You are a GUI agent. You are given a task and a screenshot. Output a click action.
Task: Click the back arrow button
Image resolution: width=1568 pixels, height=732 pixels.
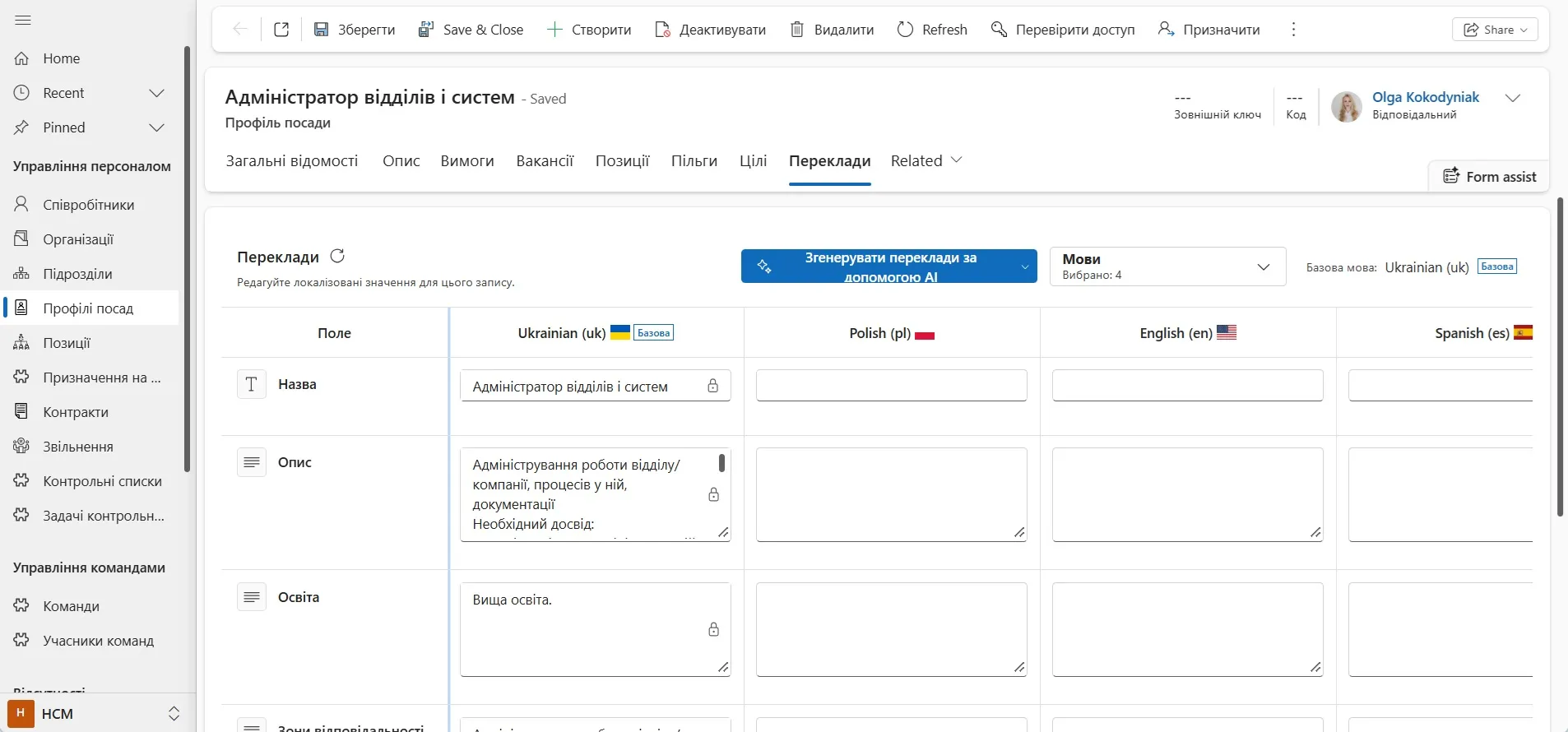[x=240, y=30]
